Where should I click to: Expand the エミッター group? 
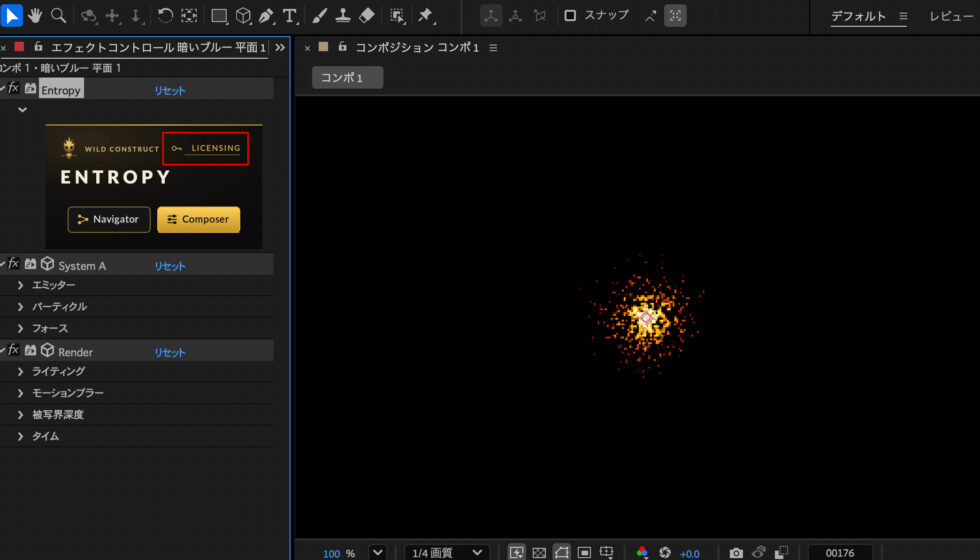[x=20, y=285]
